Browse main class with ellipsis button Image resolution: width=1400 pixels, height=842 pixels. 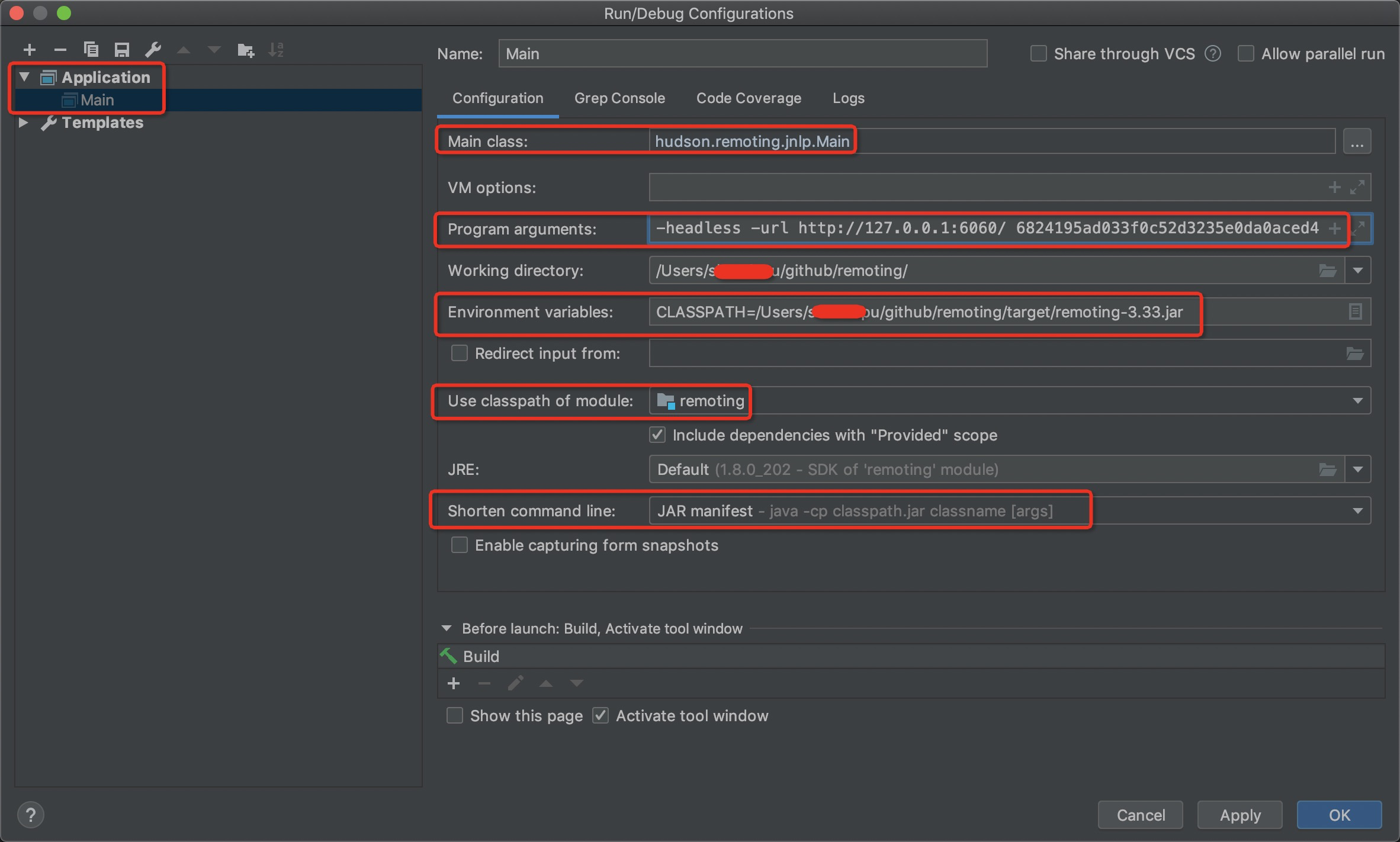[1357, 142]
